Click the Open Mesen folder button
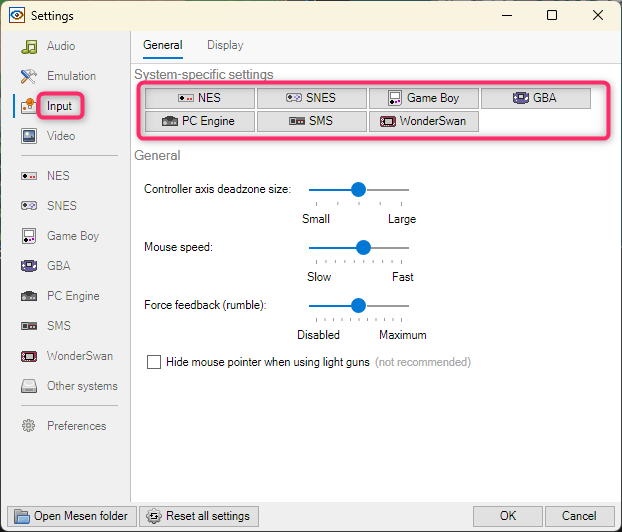 tap(72, 516)
